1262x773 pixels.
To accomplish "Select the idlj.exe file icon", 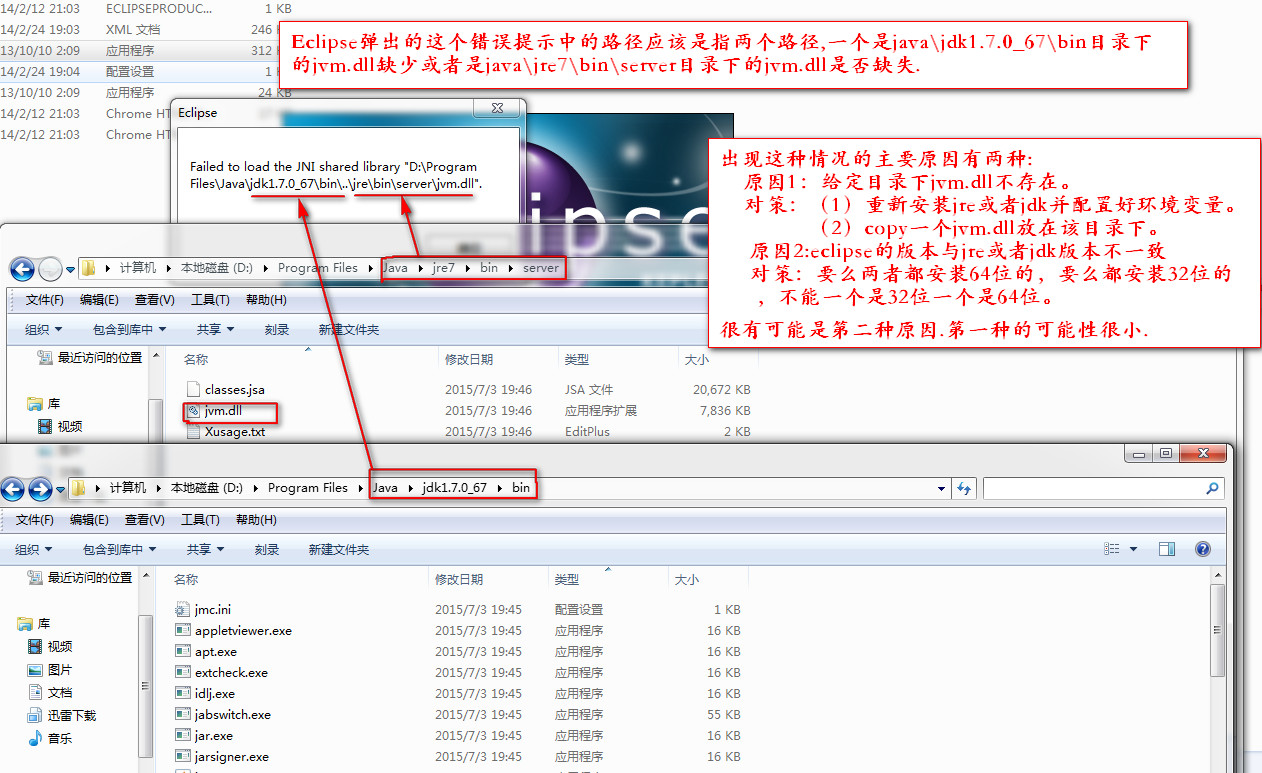I will [182, 693].
